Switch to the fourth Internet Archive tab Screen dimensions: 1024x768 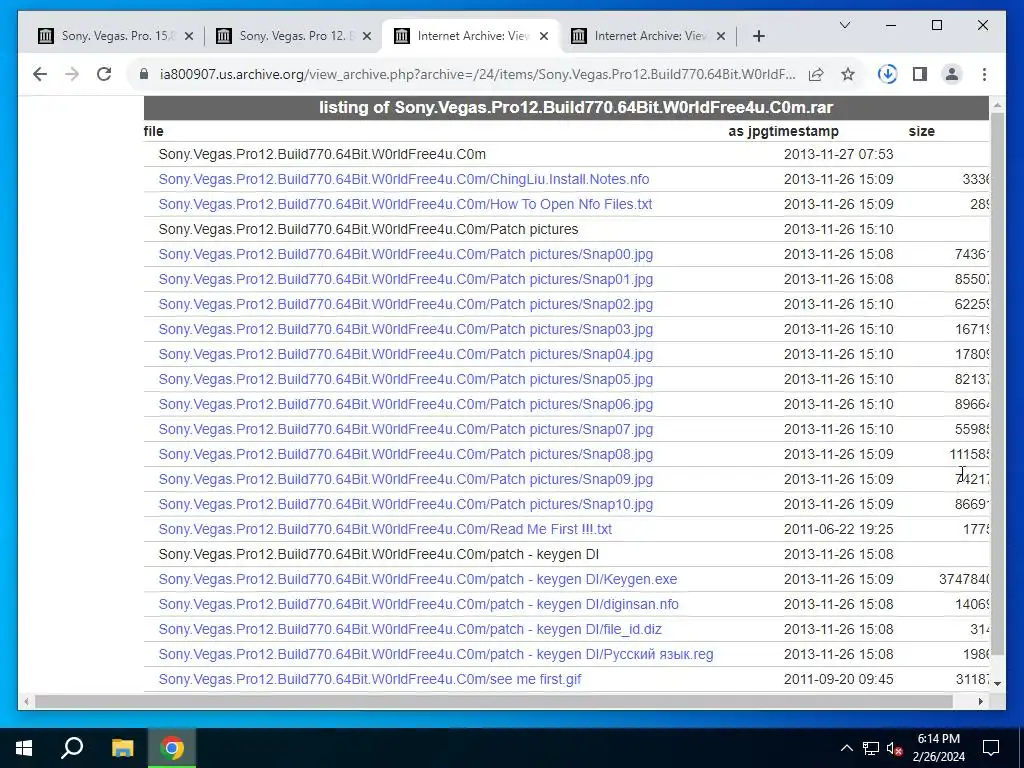tap(648, 37)
